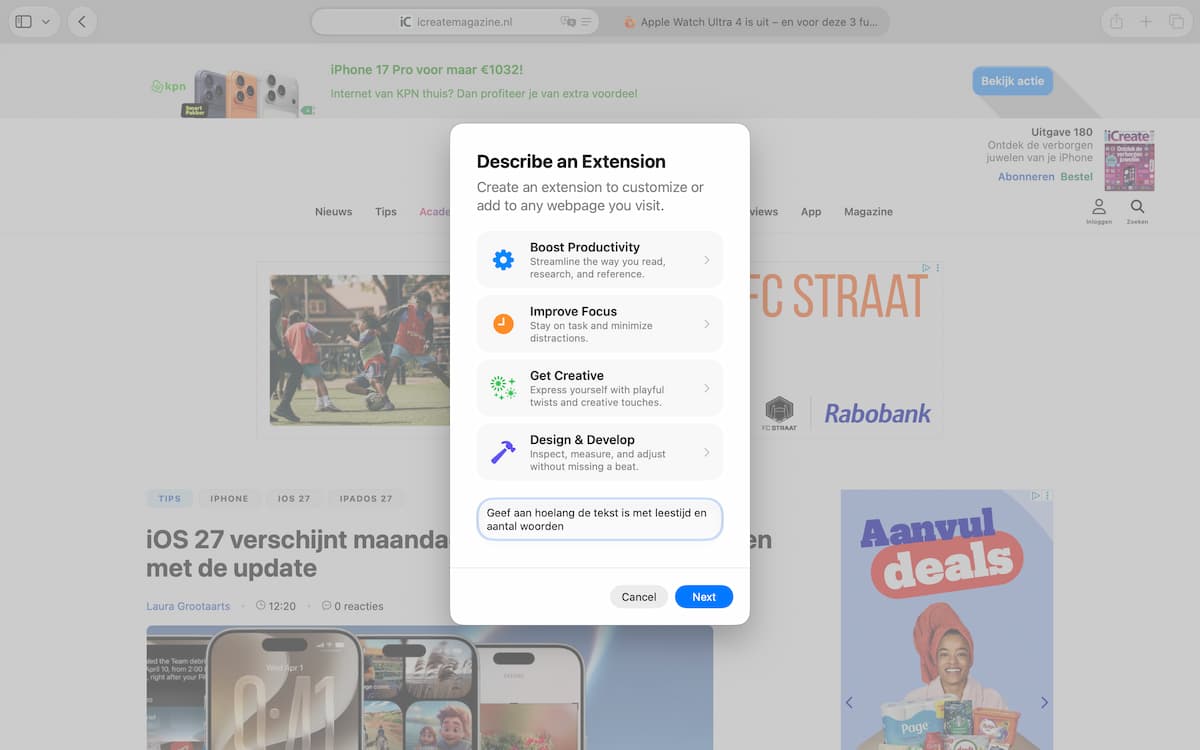Click the icreatemagazine.nl address bar
Screen dimensions: 1200x750
pyautogui.click(x=455, y=22)
